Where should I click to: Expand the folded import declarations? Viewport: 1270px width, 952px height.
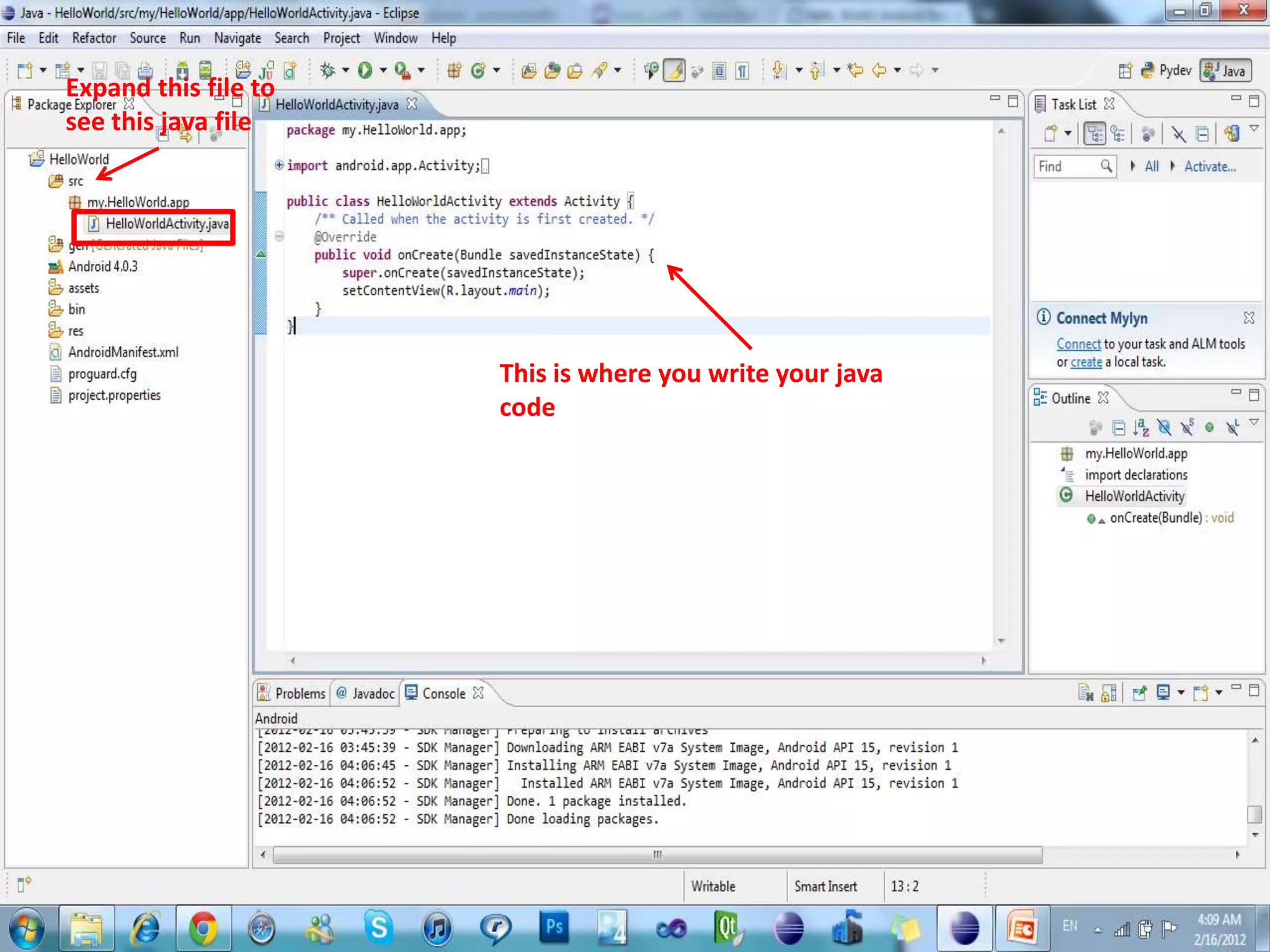click(x=279, y=165)
